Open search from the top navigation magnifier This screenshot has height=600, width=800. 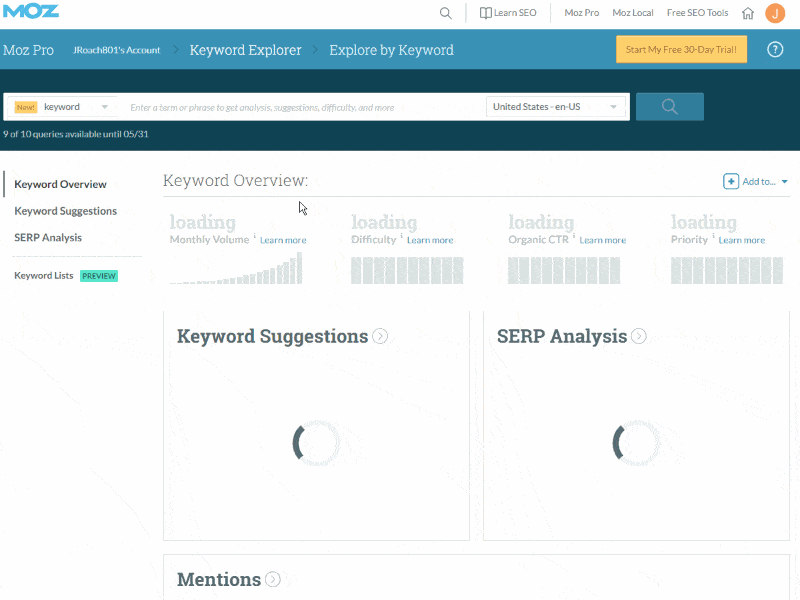click(x=446, y=13)
